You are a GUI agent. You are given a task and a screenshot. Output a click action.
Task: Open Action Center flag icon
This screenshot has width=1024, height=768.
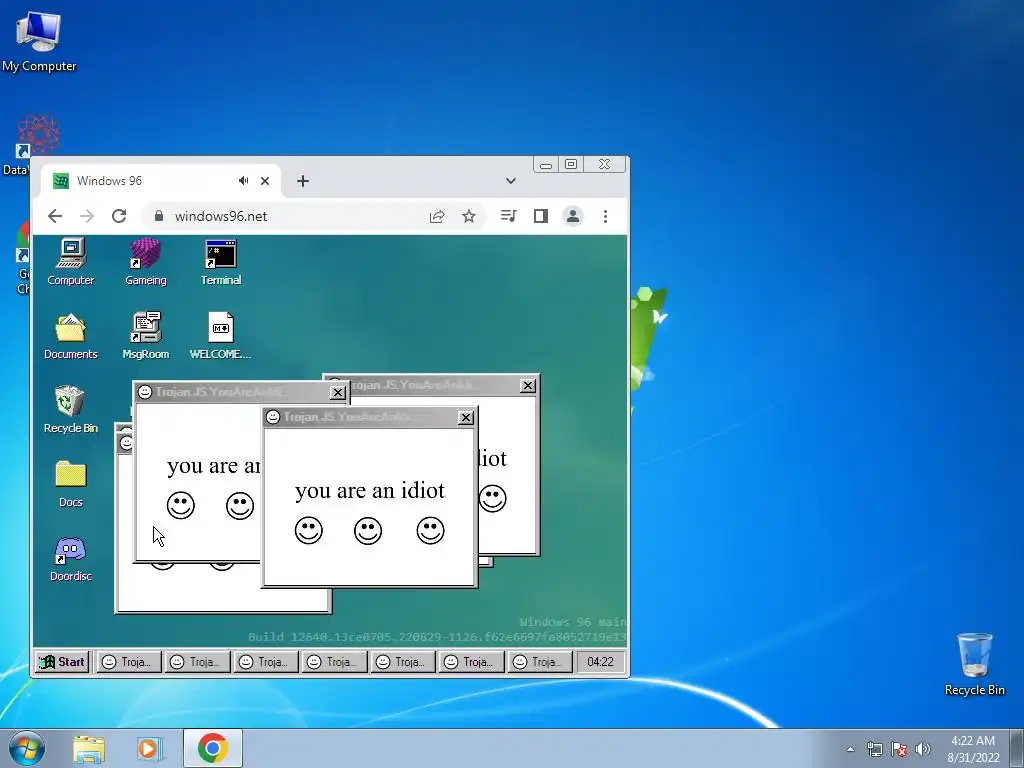pos(899,749)
